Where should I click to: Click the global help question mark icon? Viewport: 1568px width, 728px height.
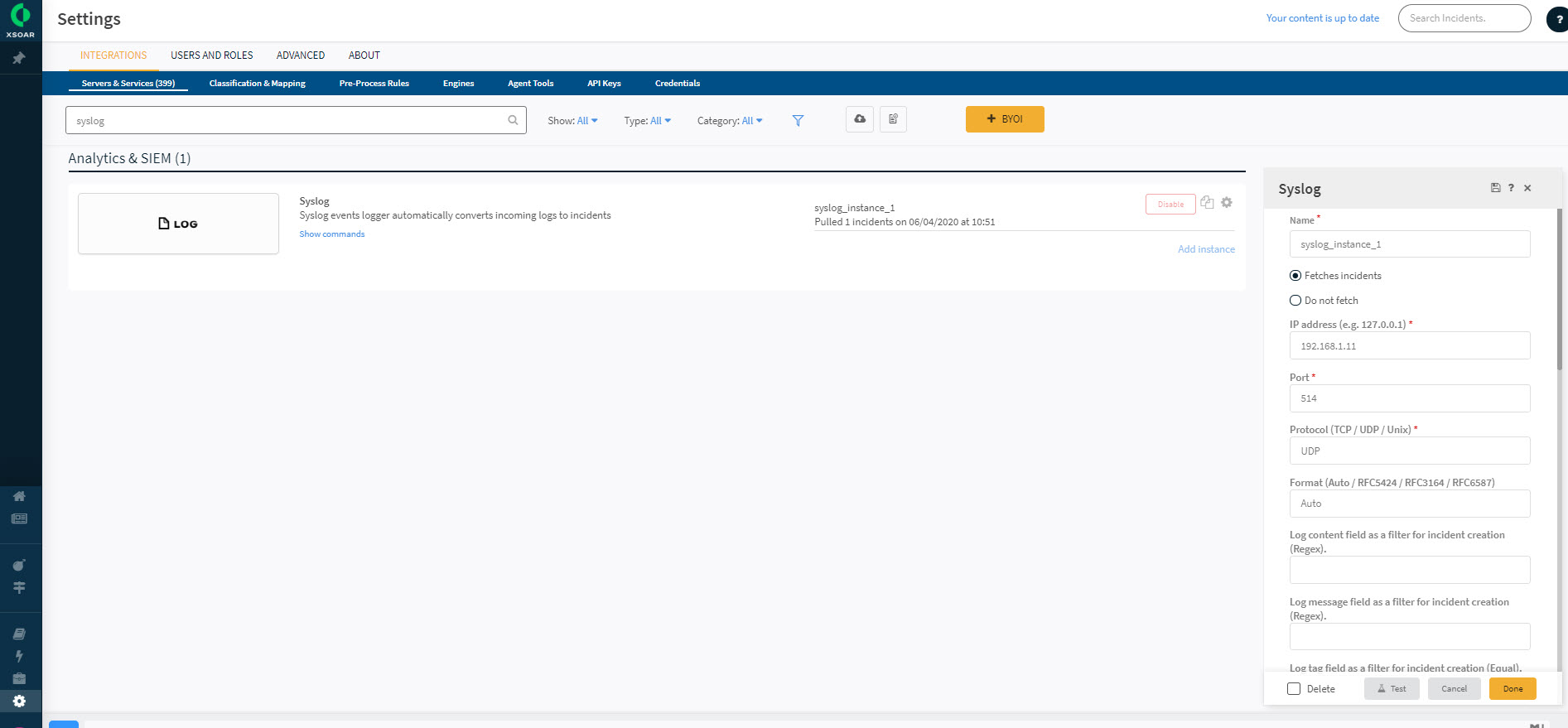[x=1558, y=18]
